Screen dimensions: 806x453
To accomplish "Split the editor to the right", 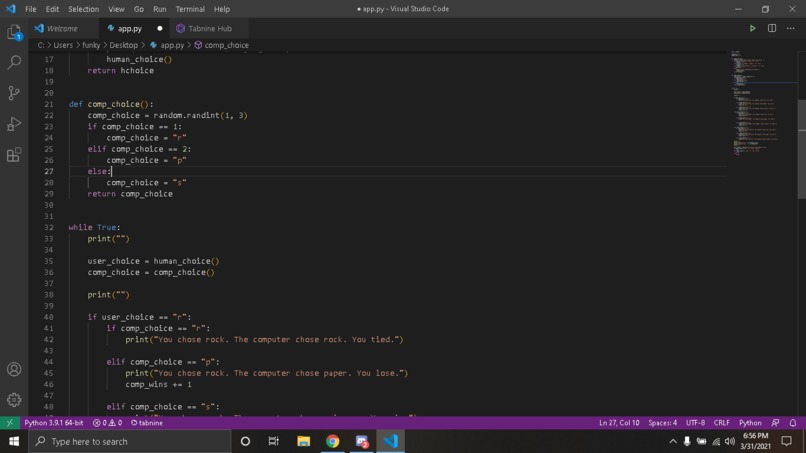I will (x=772, y=28).
